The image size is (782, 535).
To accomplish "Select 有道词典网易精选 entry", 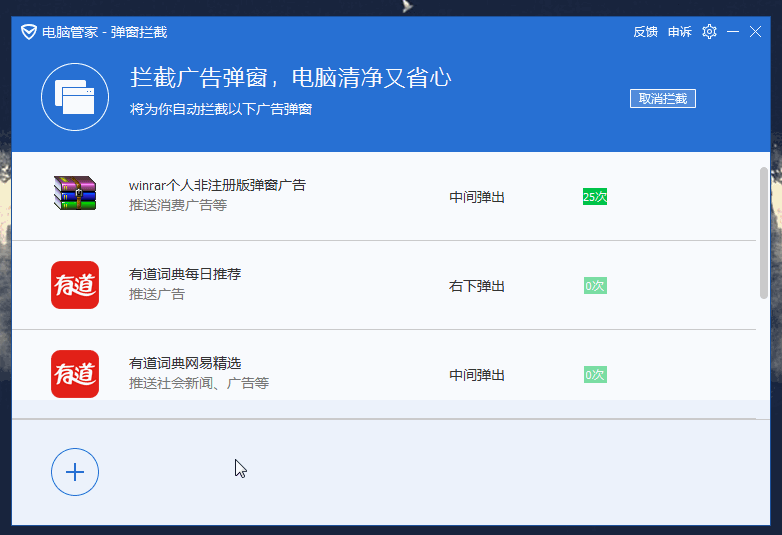I will [384, 374].
